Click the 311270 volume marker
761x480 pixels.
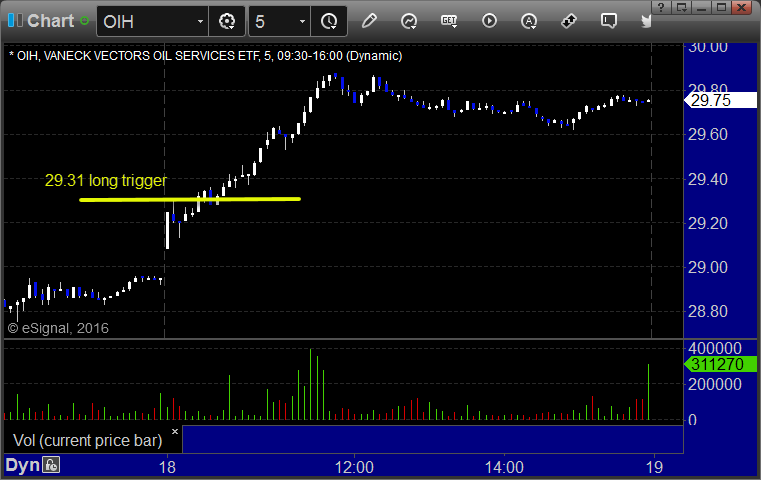coord(720,364)
